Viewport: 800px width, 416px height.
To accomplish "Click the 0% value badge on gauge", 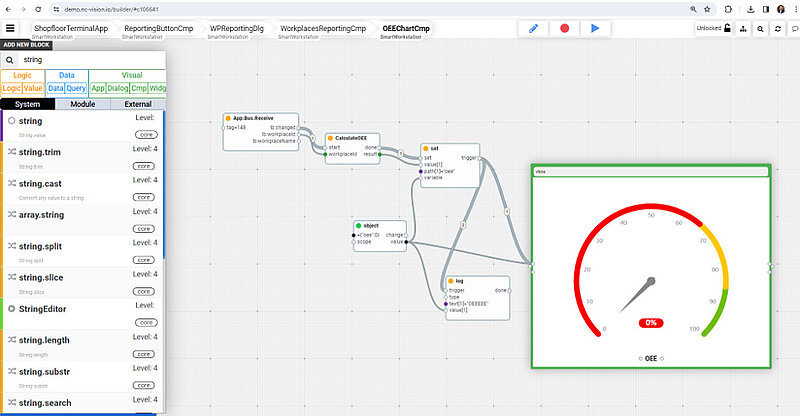I will click(651, 323).
